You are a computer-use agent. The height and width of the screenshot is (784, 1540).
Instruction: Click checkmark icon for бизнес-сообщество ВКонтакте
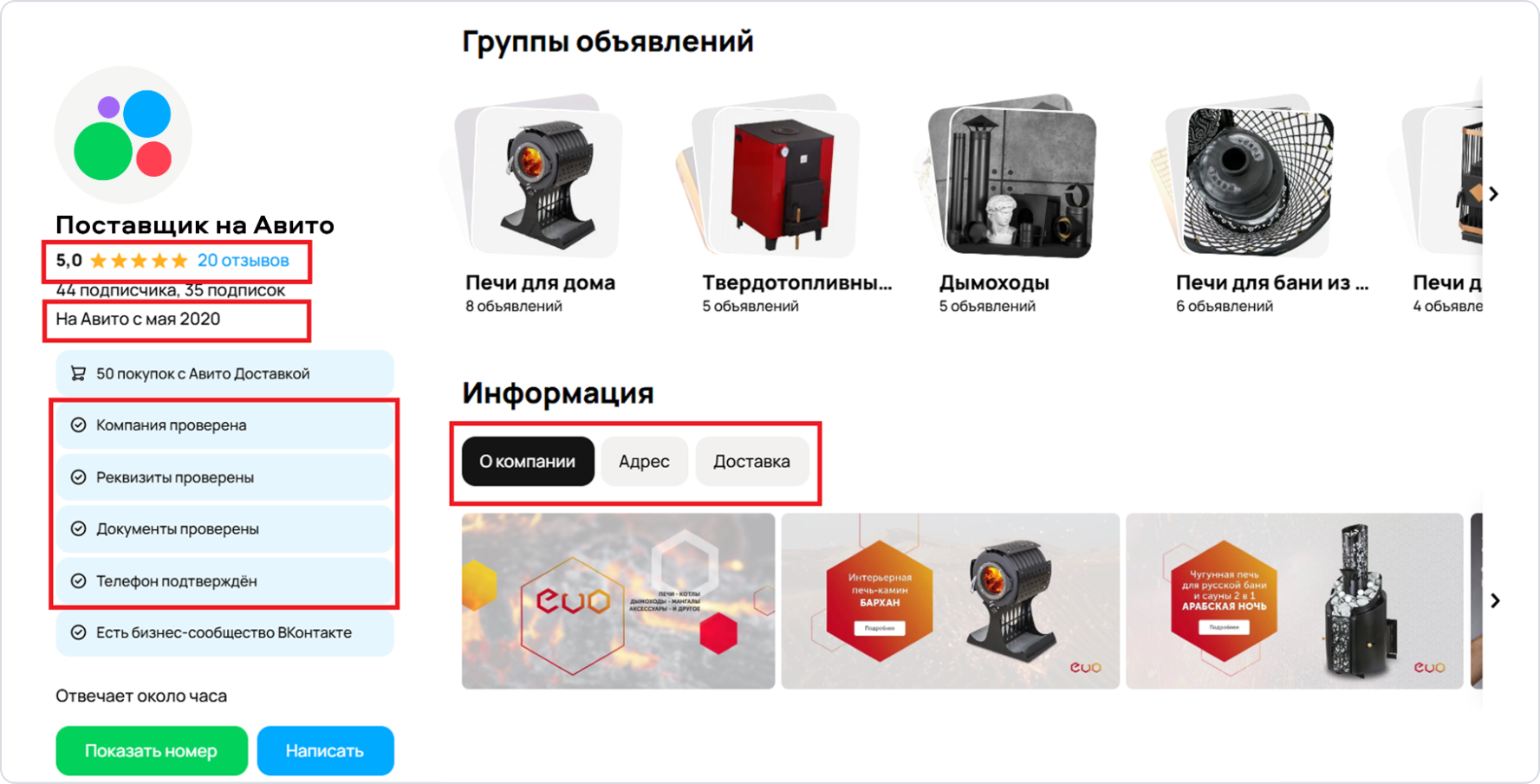coord(78,632)
